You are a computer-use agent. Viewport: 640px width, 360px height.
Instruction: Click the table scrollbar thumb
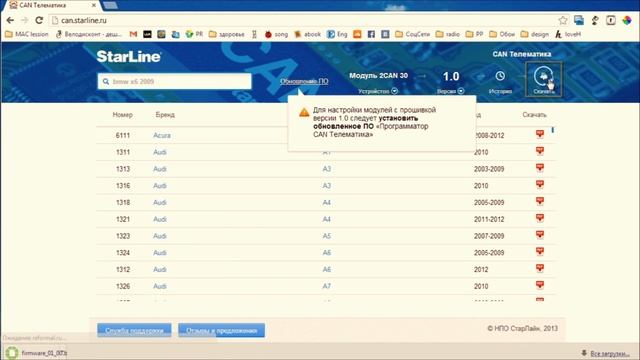[553, 130]
